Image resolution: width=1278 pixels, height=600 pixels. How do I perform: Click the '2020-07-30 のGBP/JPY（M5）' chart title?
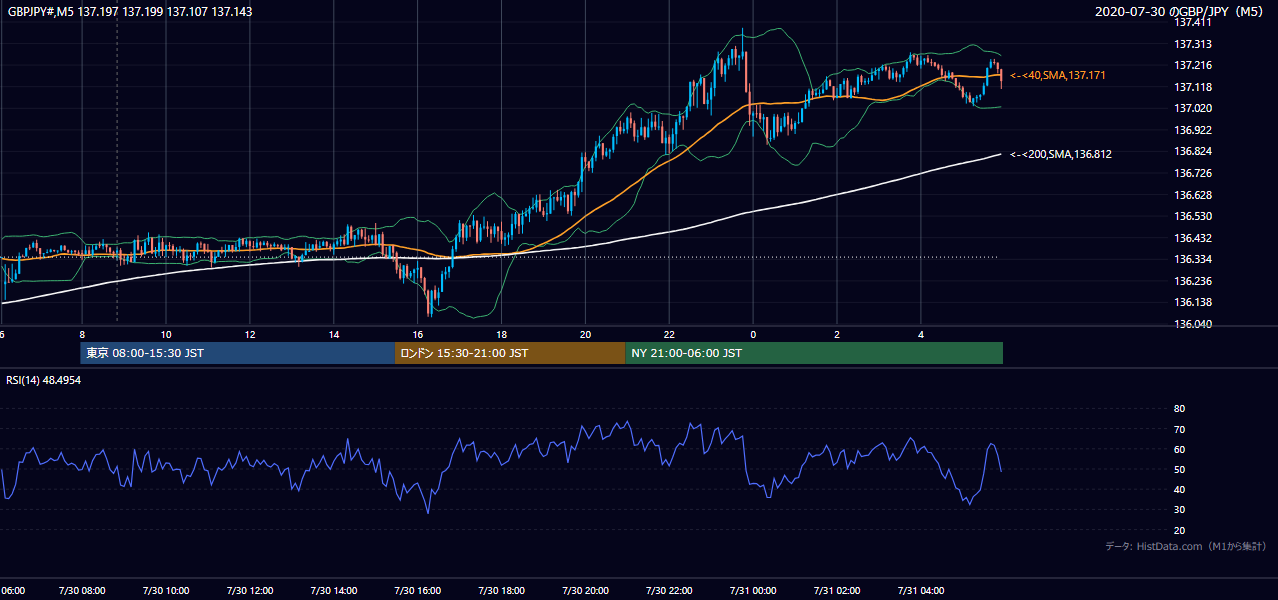[1180, 12]
